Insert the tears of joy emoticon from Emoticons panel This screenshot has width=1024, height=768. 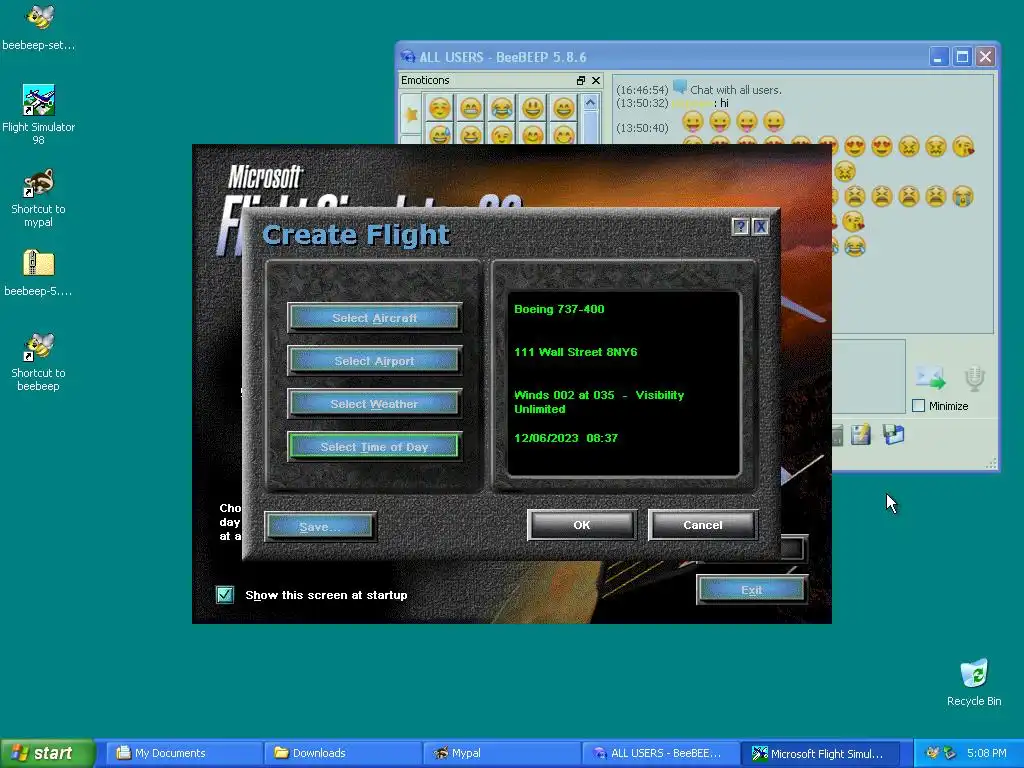coord(502,108)
